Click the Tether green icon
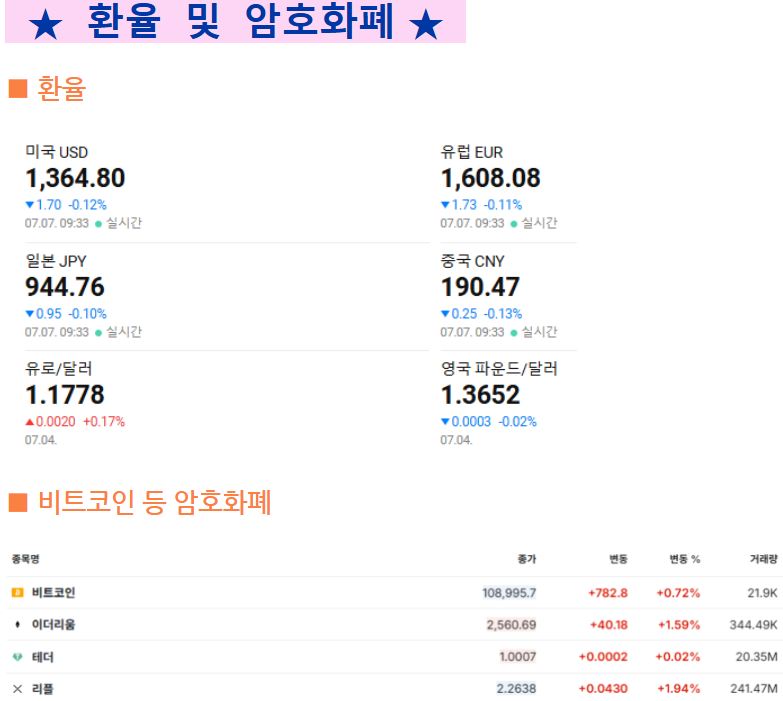Image resolution: width=783 pixels, height=701 pixels. pyautogui.click(x=17, y=657)
